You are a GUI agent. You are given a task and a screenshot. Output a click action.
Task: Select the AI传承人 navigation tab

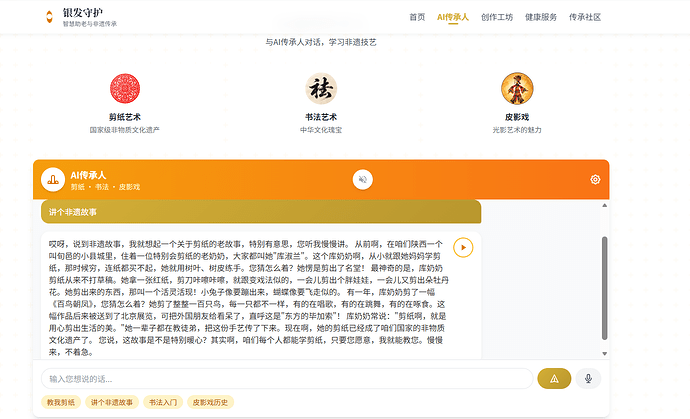(x=453, y=17)
